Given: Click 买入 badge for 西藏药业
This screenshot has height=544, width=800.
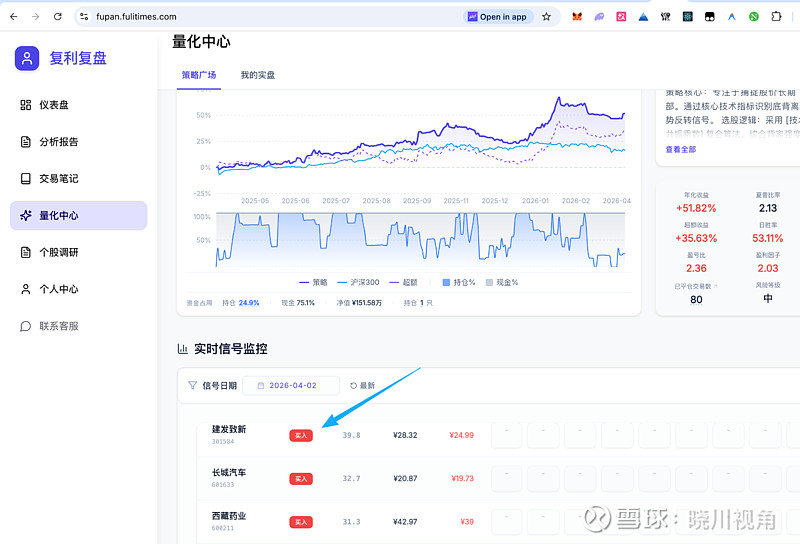Looking at the screenshot, I should pyautogui.click(x=301, y=522).
